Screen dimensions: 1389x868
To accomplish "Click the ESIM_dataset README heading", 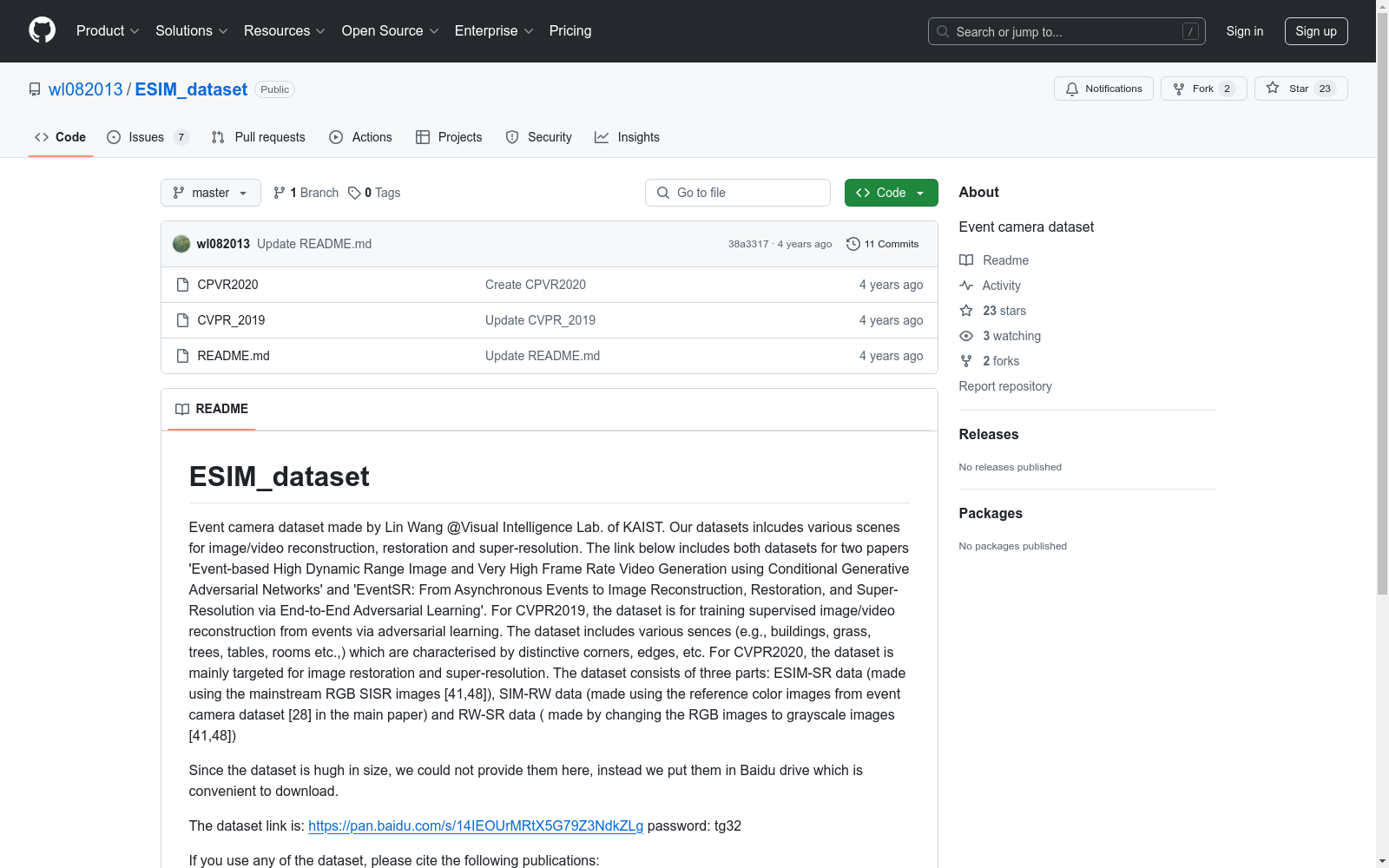I will point(279,477).
